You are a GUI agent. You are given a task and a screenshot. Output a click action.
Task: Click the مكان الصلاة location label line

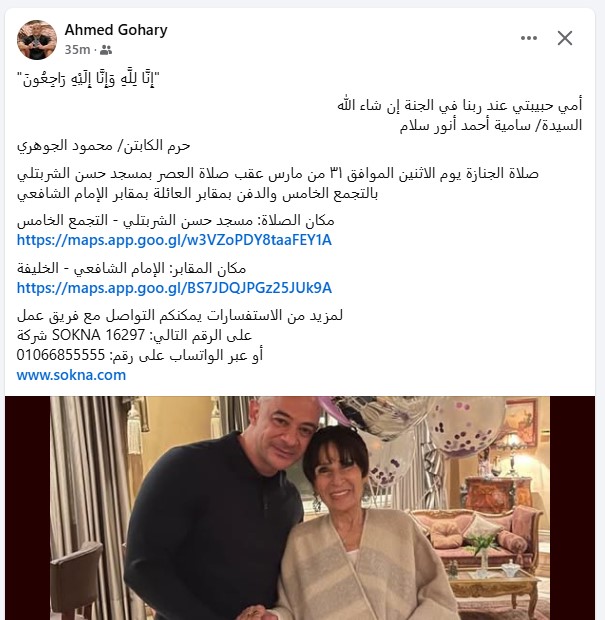(x=176, y=220)
